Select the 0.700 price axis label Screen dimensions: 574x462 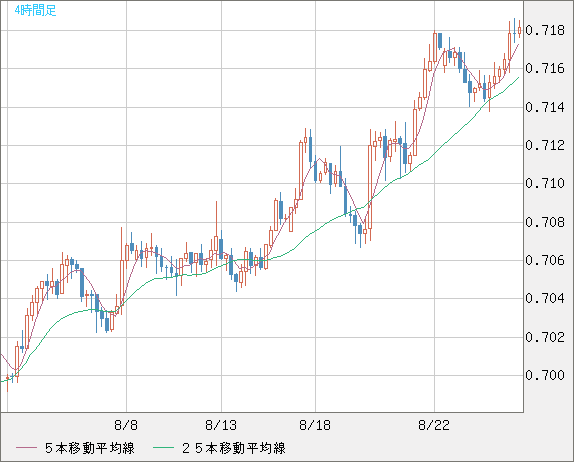click(545, 375)
